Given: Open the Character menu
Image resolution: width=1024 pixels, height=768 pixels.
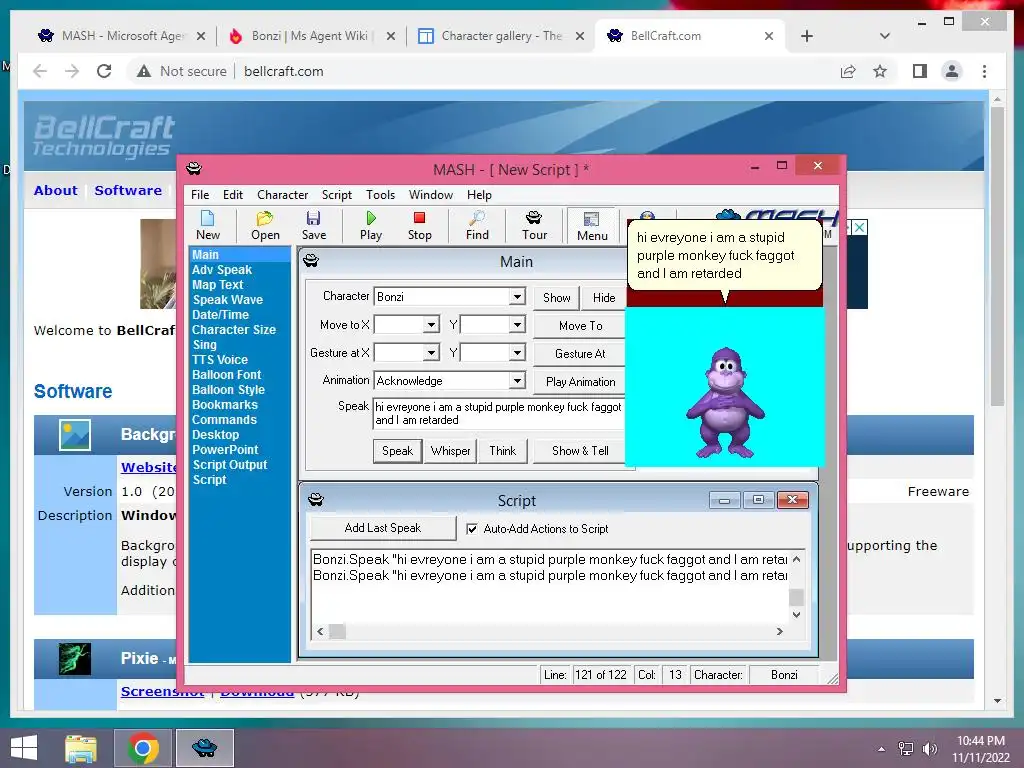Looking at the screenshot, I should [x=282, y=195].
